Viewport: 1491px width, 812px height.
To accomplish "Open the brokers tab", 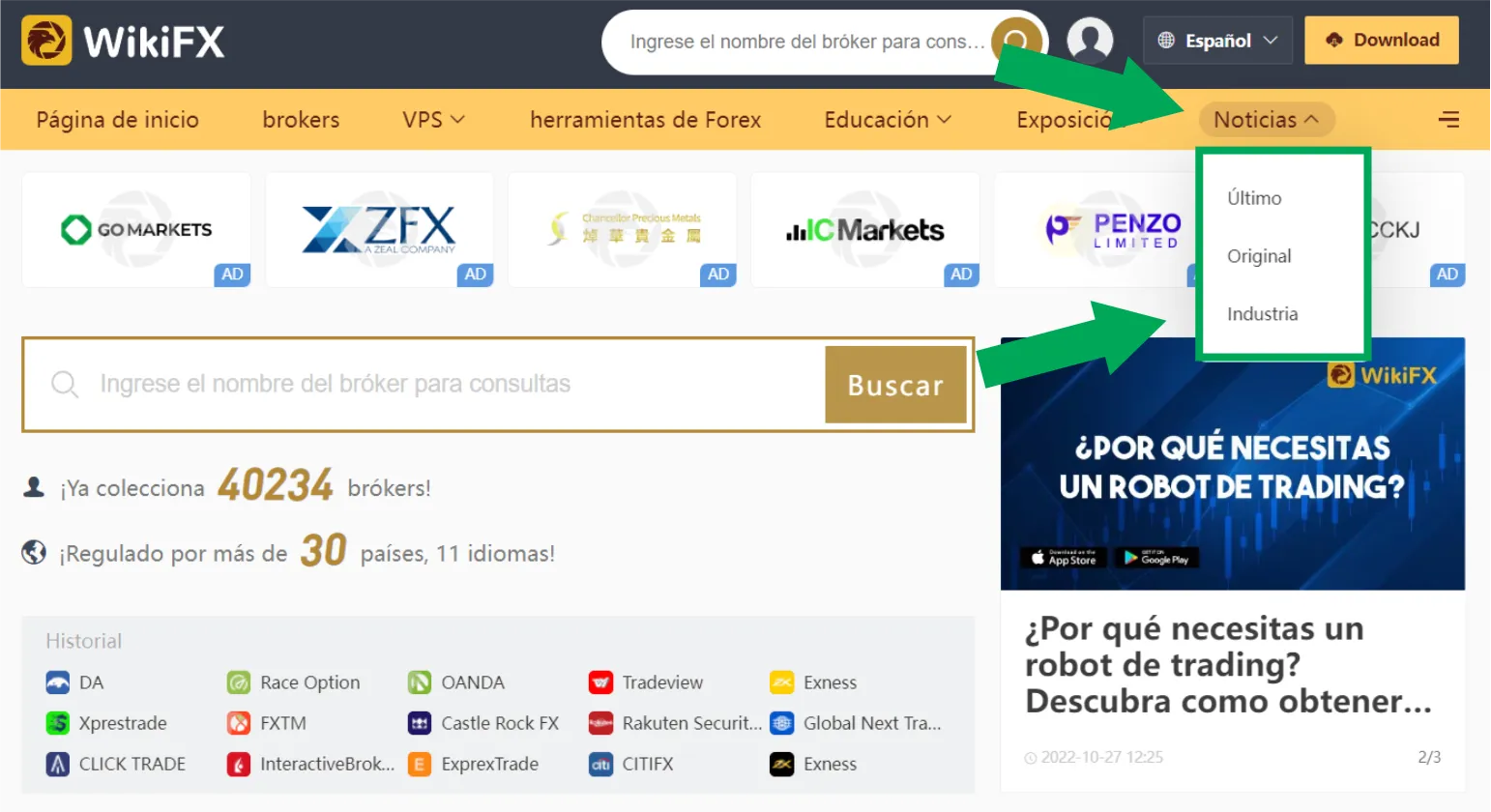I will (301, 120).
